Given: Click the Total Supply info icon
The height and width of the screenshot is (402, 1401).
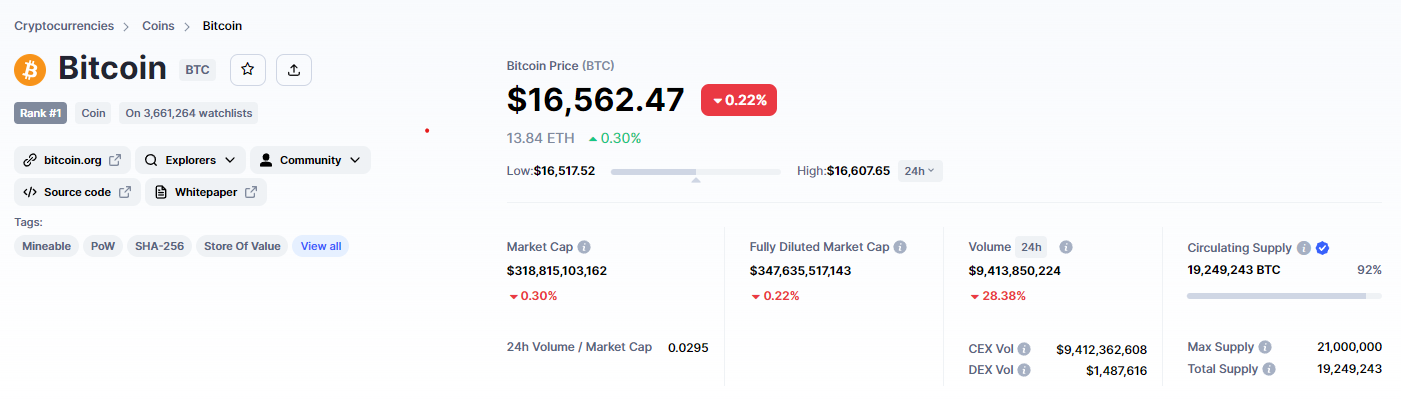Looking at the screenshot, I should (1269, 369).
